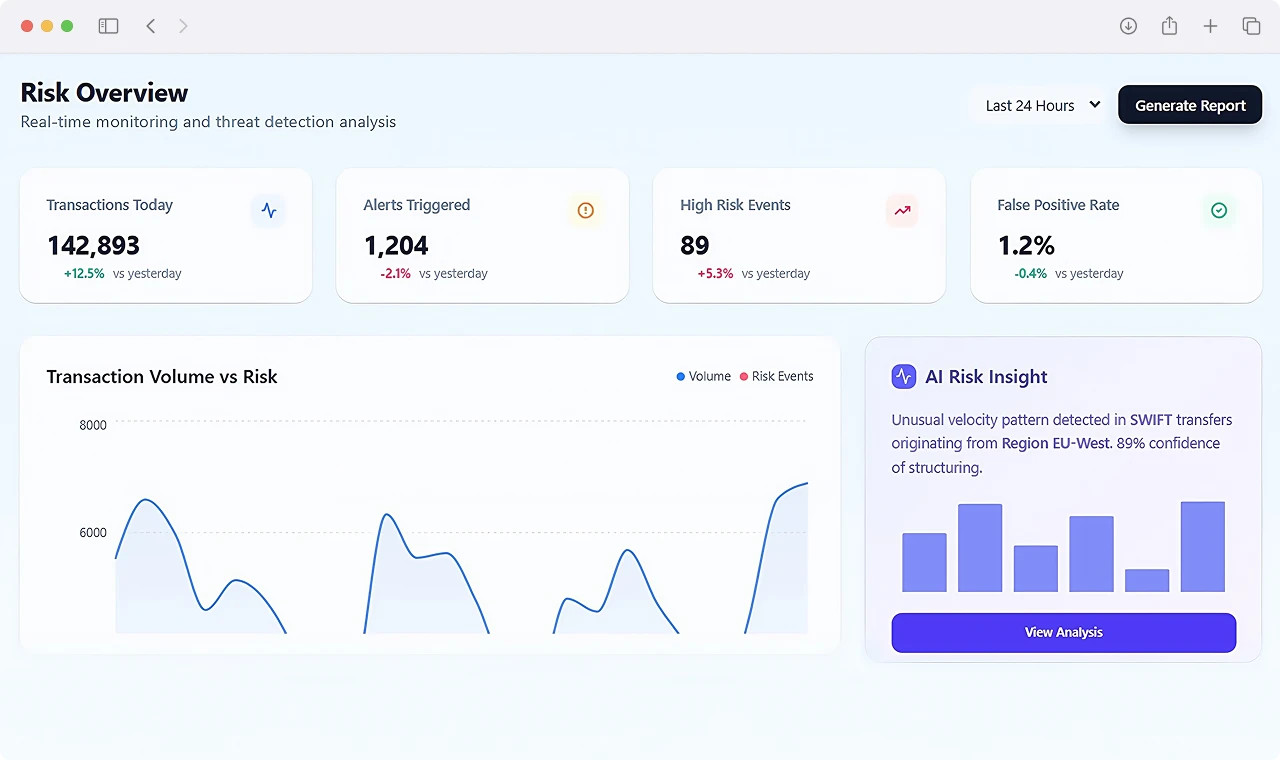Click the -0.4% change indicator
The width and height of the screenshot is (1280, 760).
point(1031,273)
